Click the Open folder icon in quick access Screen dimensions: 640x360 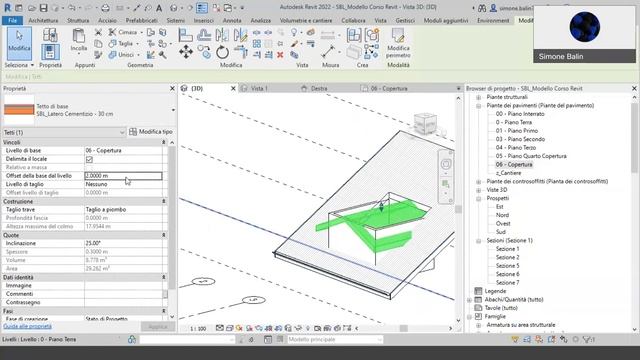click(32, 8)
